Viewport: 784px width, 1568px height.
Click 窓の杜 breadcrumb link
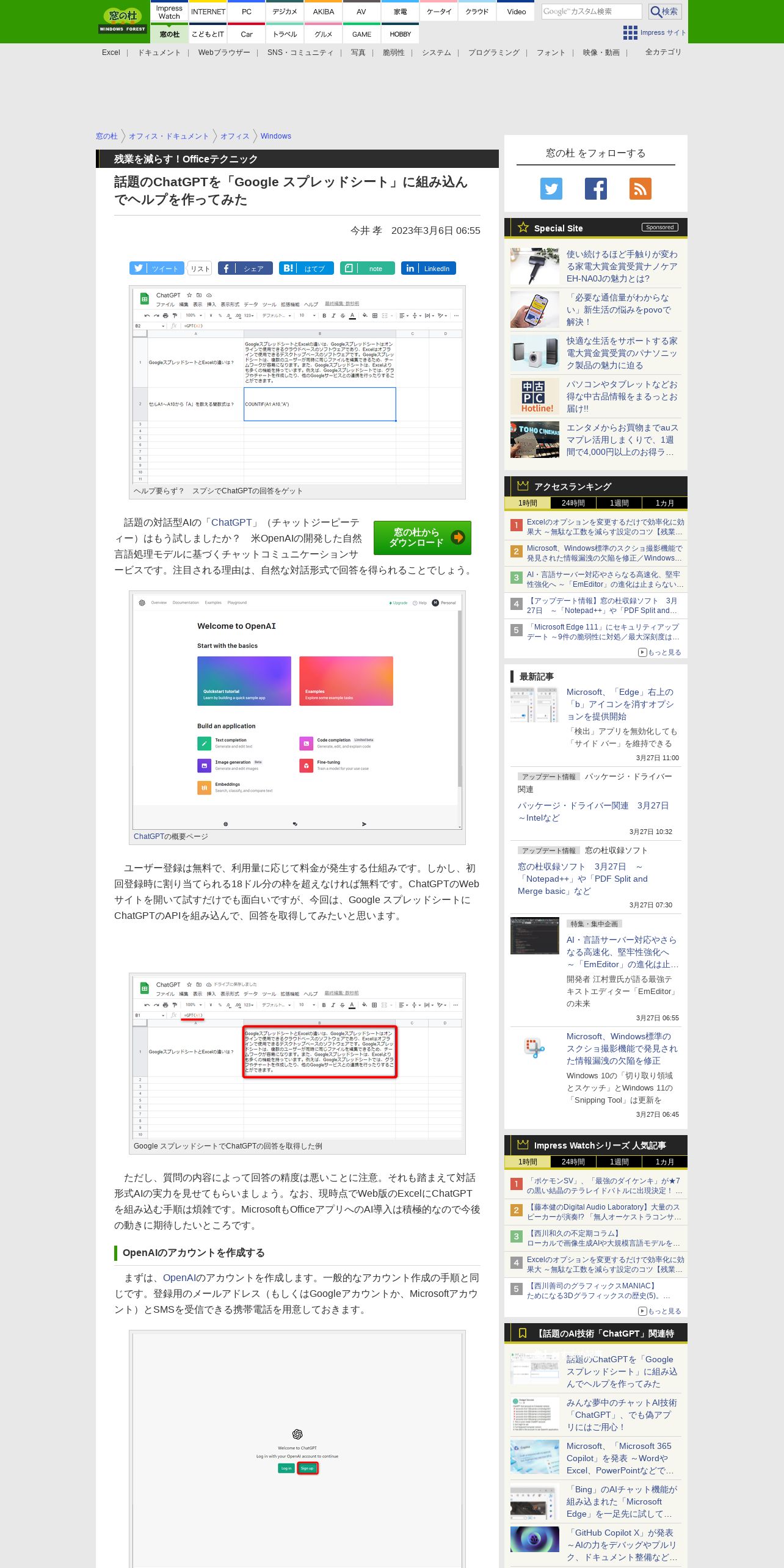pyautogui.click(x=107, y=136)
